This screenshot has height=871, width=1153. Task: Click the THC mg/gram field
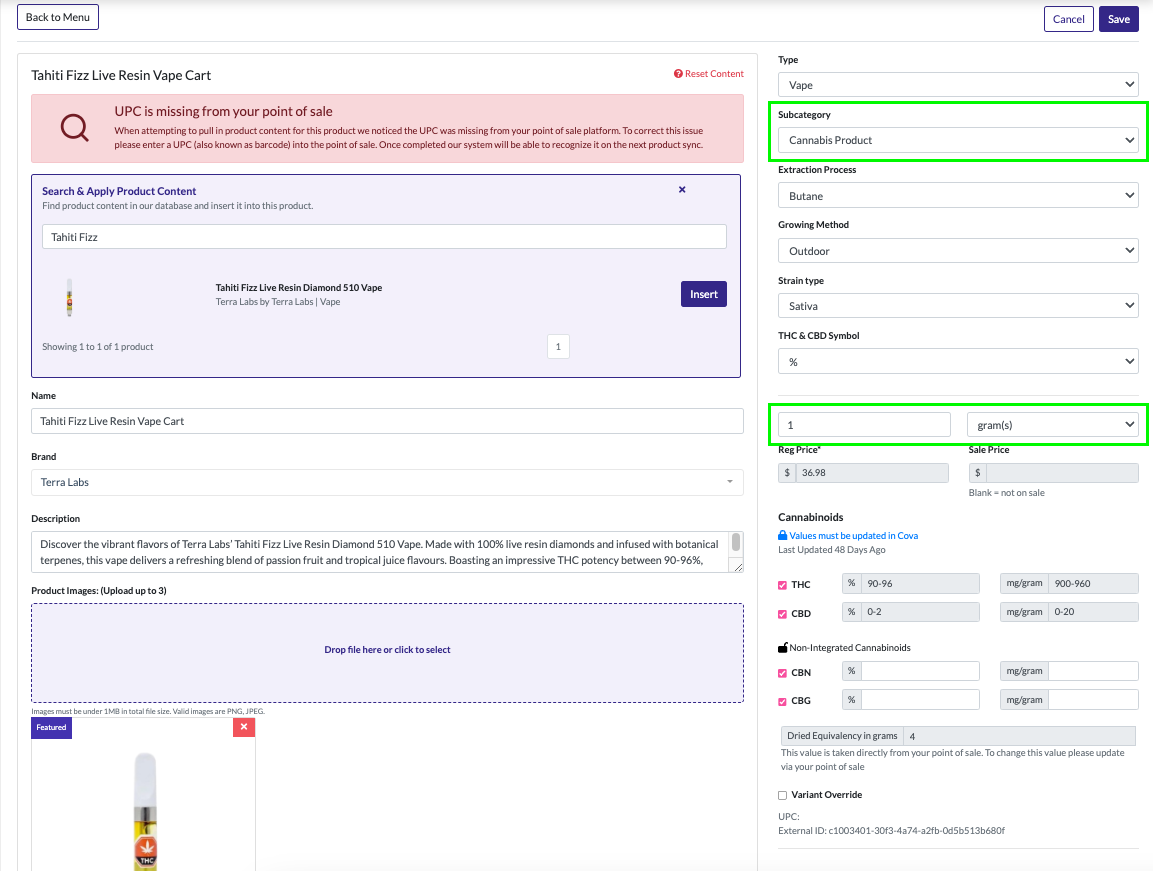(1093, 583)
